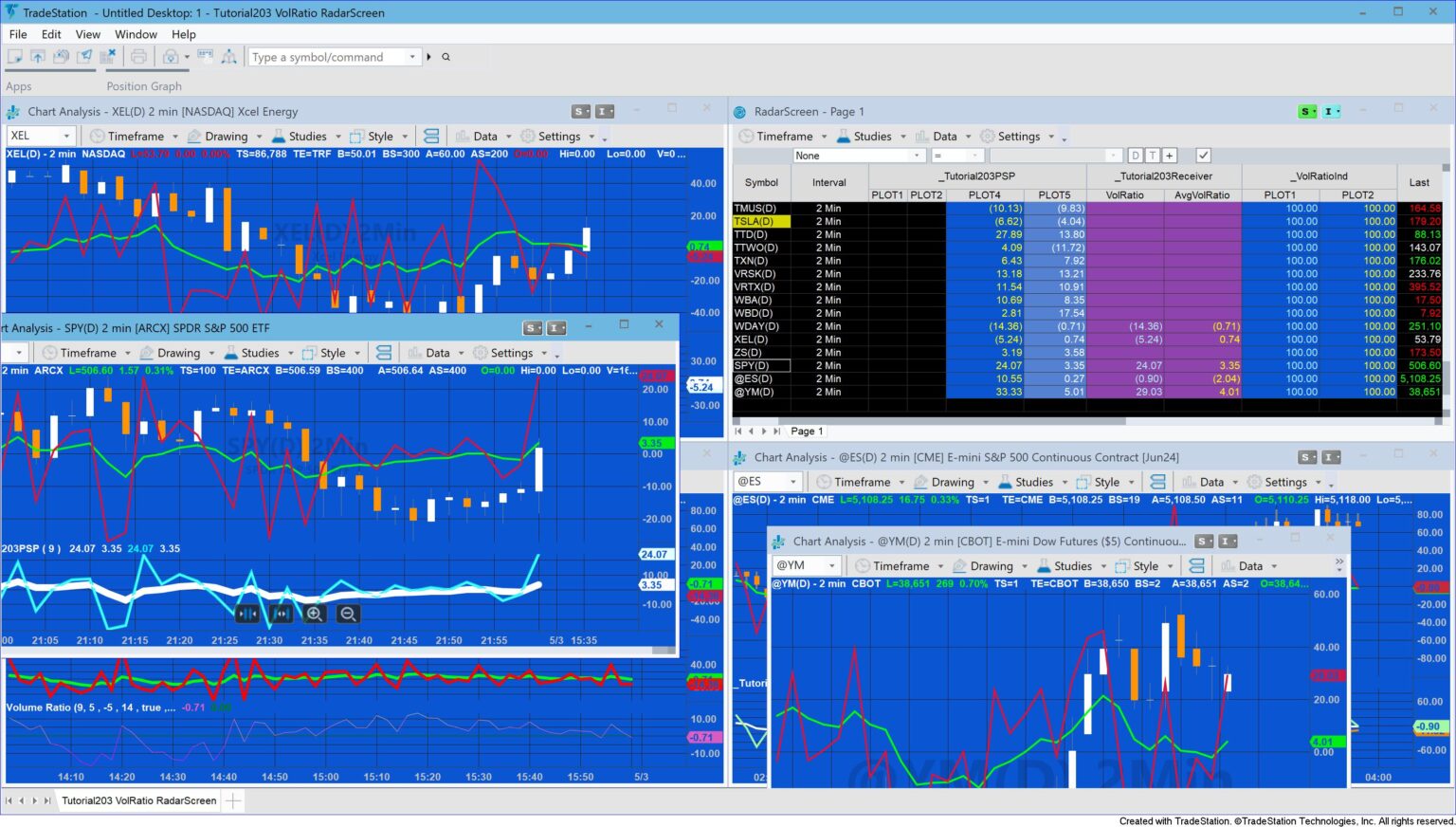Image resolution: width=1456 pixels, height=827 pixels.
Task: Expand the @ES symbol combo box arrow
Action: pyautogui.click(x=792, y=481)
